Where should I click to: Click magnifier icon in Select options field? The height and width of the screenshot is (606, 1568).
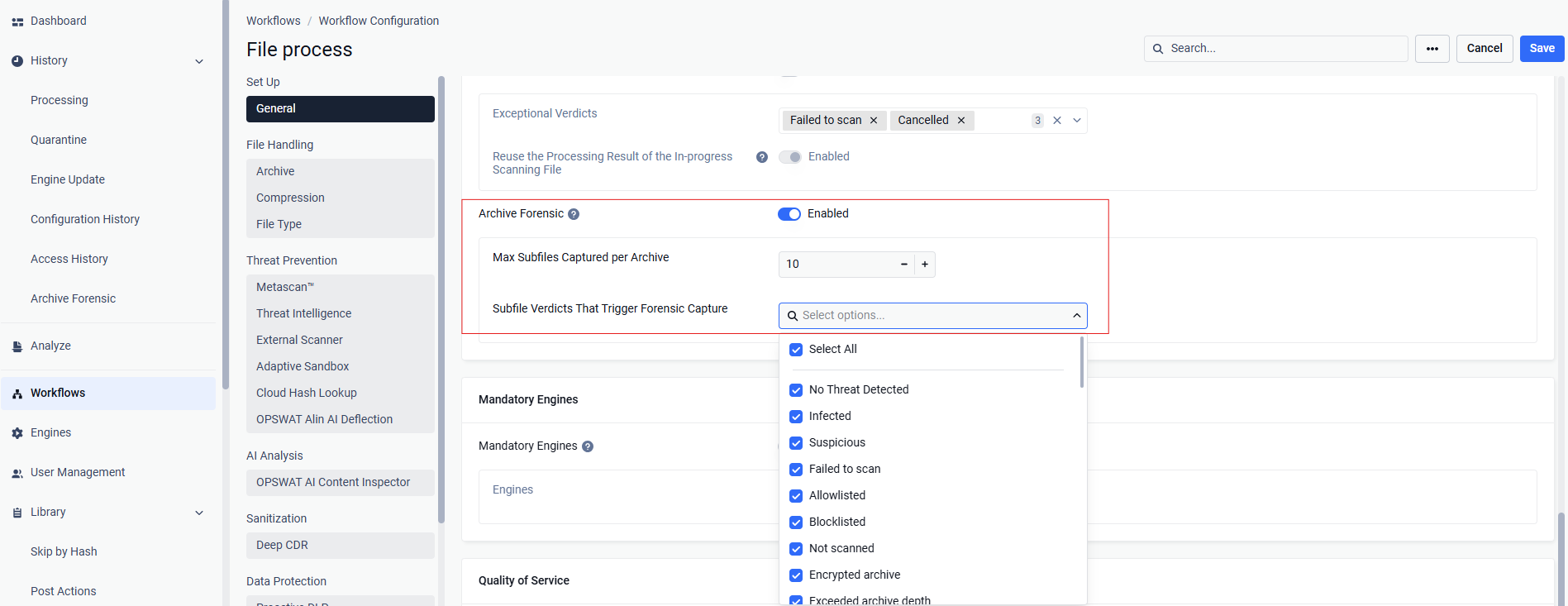(x=793, y=316)
